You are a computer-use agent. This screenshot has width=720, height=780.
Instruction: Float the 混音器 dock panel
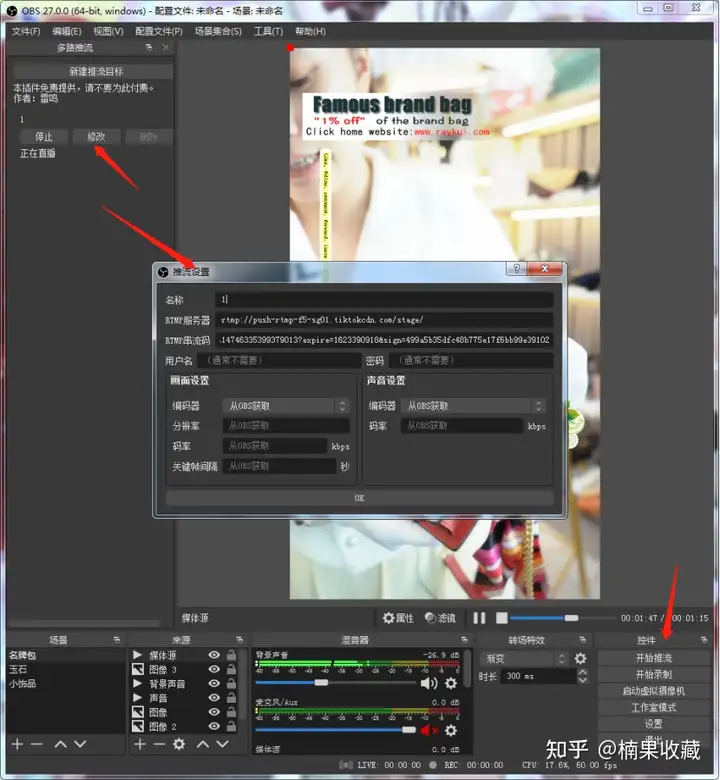point(464,640)
